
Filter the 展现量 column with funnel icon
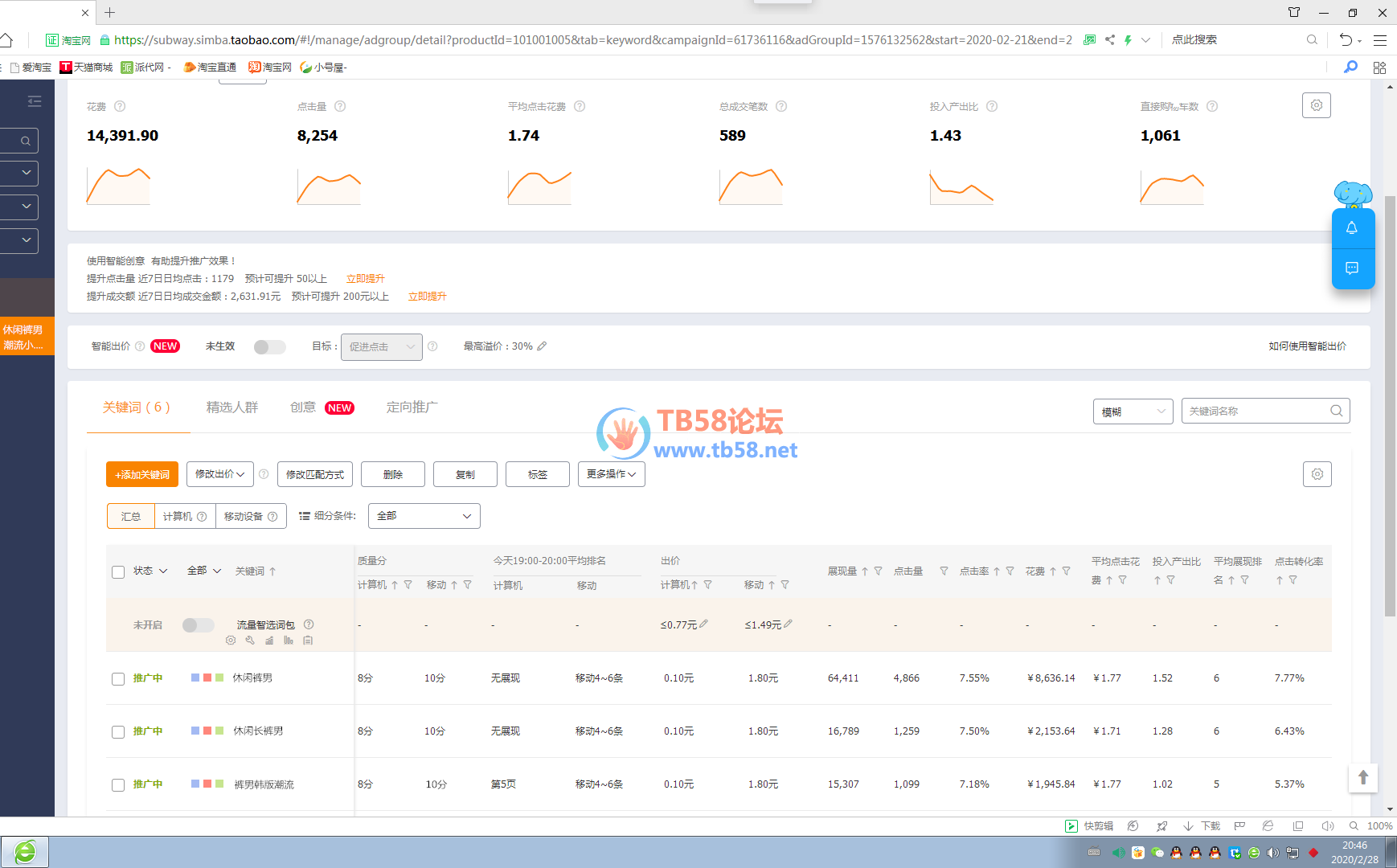coord(878,571)
